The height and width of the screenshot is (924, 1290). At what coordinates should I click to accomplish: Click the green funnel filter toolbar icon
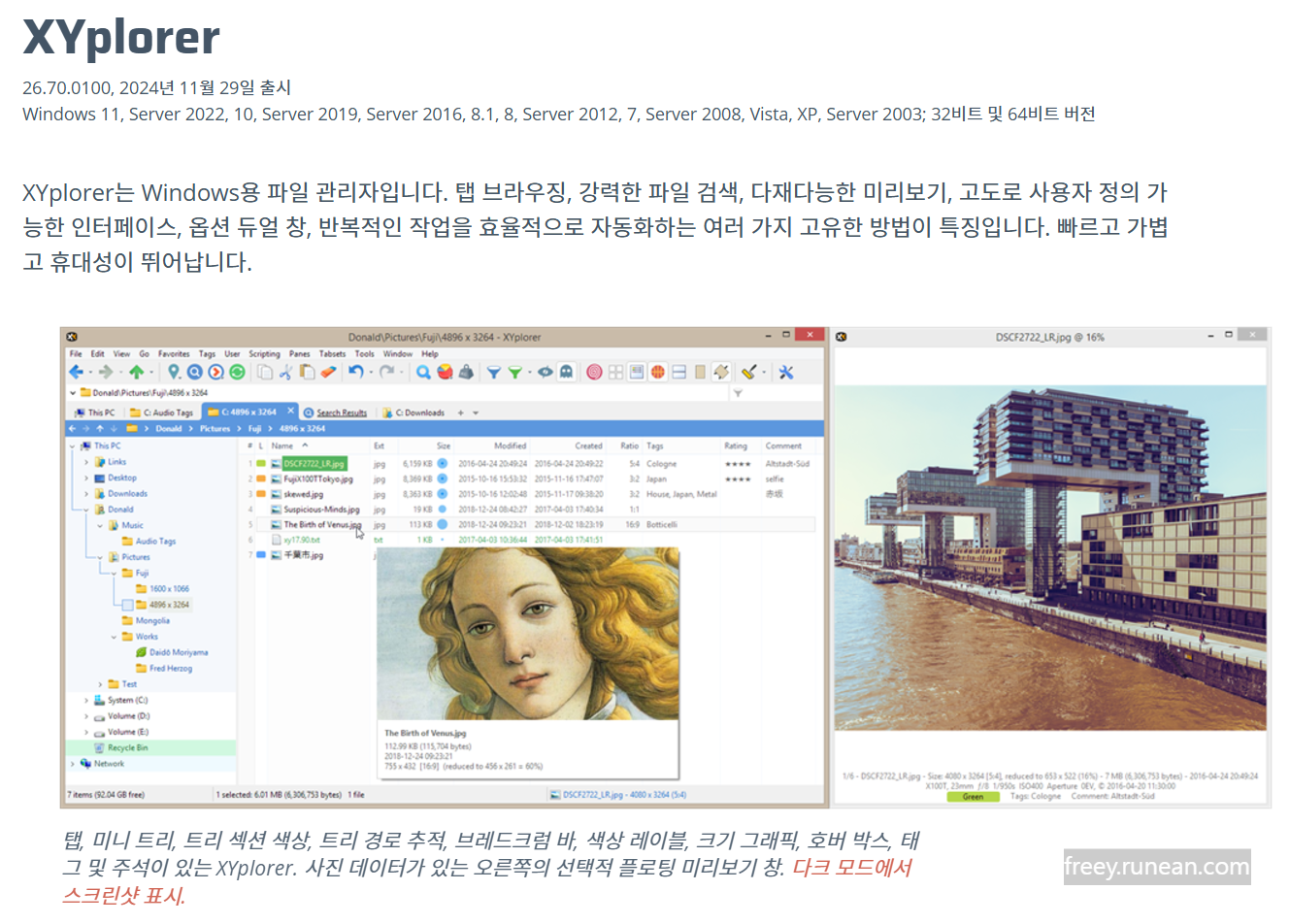(515, 373)
